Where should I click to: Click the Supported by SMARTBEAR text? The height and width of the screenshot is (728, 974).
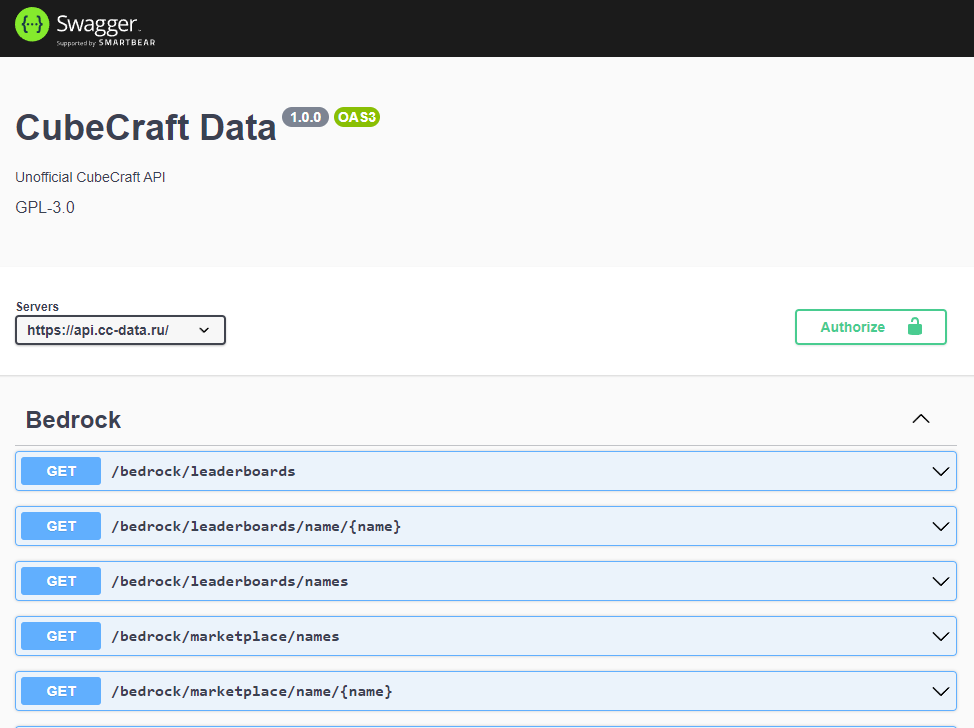(106, 43)
